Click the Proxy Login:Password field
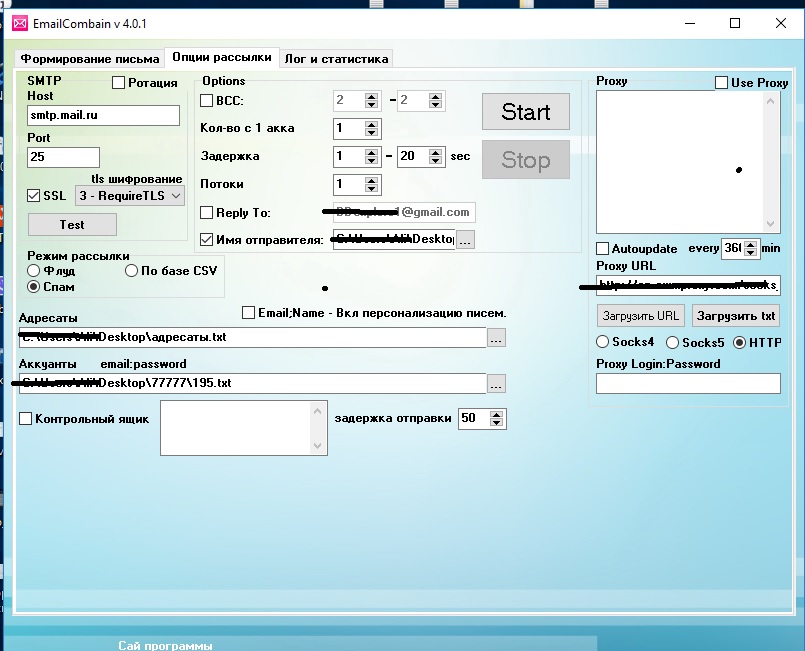The height and width of the screenshot is (651, 805). 688,384
